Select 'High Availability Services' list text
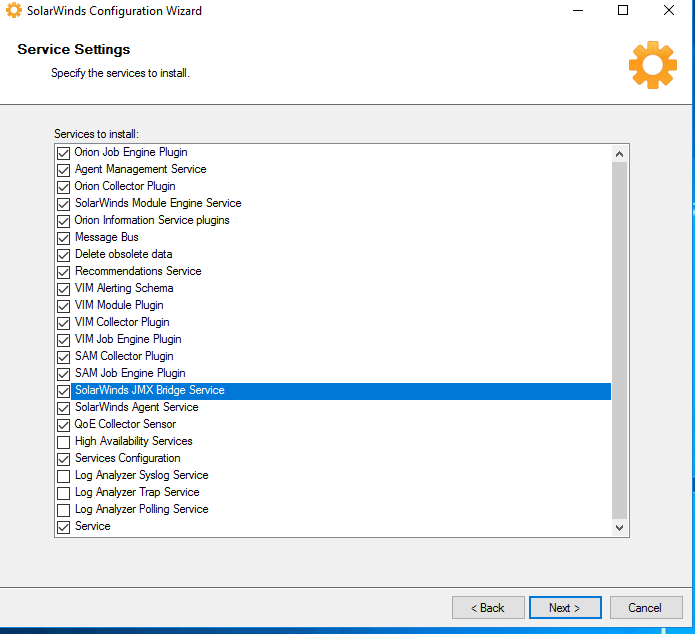This screenshot has width=695, height=634. [134, 441]
